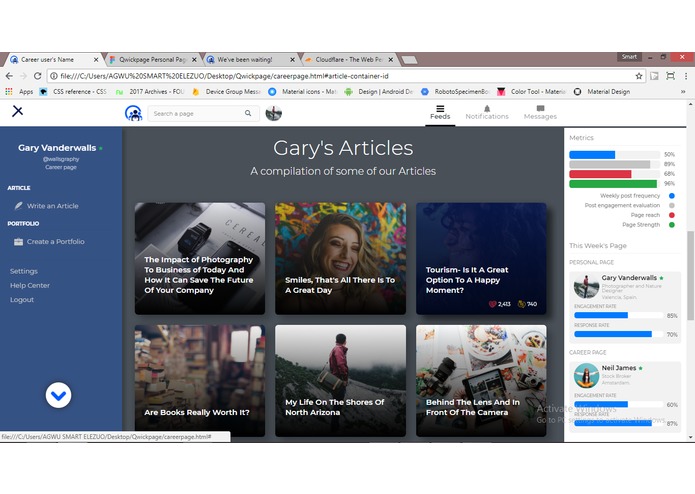Open My Life On The Shores article
The width and height of the screenshot is (695, 494).
pos(340,381)
